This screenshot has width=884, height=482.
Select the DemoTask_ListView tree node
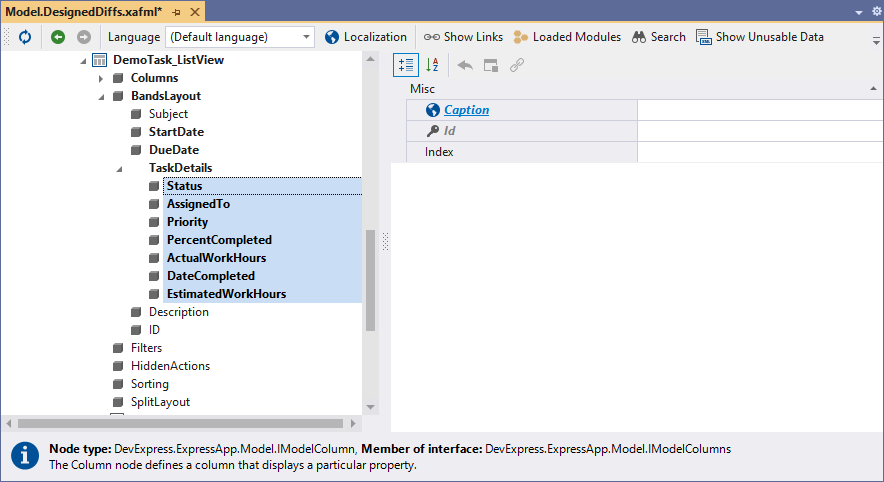[x=169, y=60]
